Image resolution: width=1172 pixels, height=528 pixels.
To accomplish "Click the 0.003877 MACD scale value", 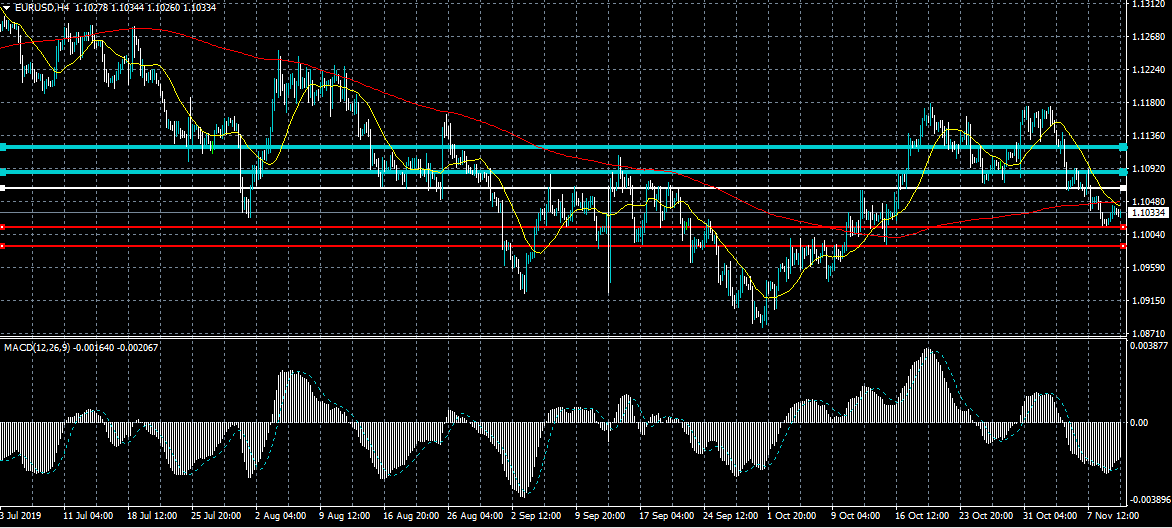I will (x=1148, y=345).
